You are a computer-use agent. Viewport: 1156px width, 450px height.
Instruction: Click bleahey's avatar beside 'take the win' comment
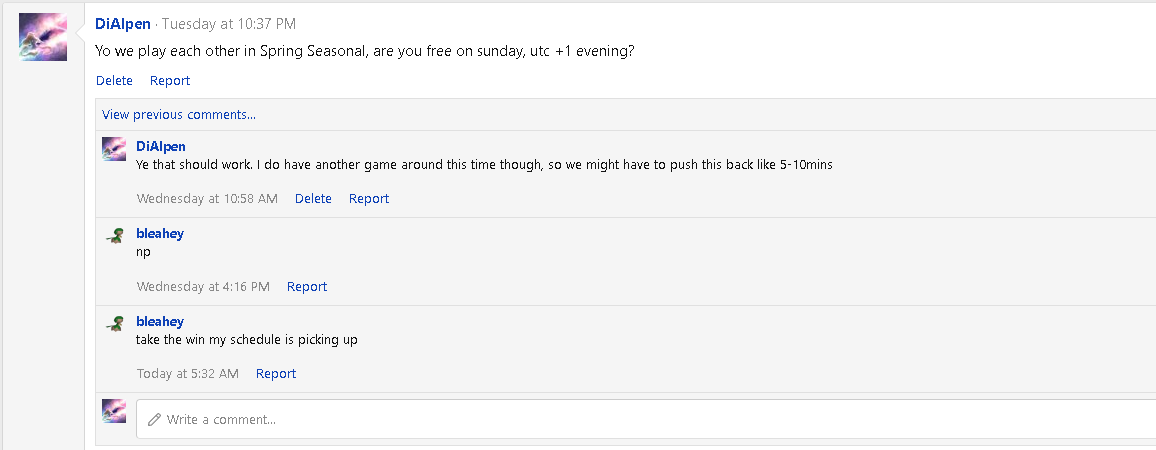(x=114, y=324)
